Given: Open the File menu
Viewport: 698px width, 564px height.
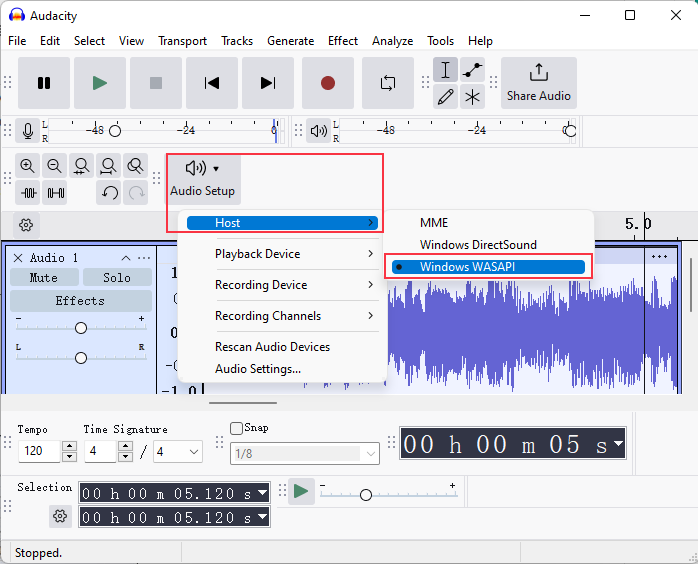Looking at the screenshot, I should (17, 41).
